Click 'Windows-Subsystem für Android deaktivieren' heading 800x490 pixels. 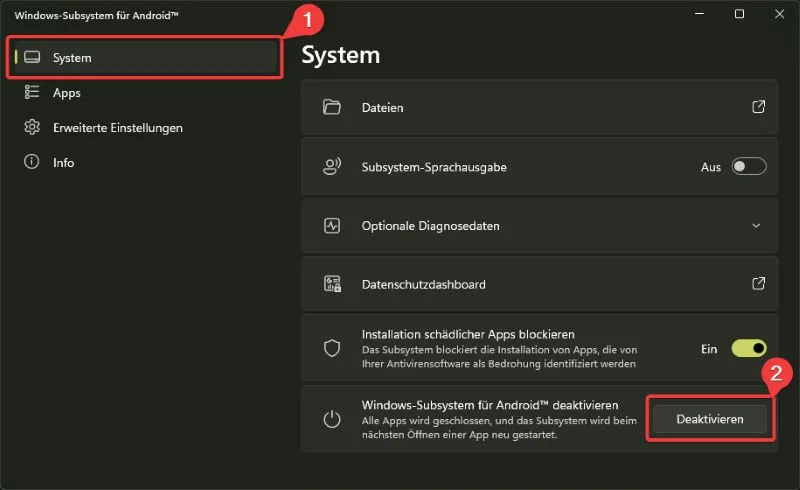(490, 405)
